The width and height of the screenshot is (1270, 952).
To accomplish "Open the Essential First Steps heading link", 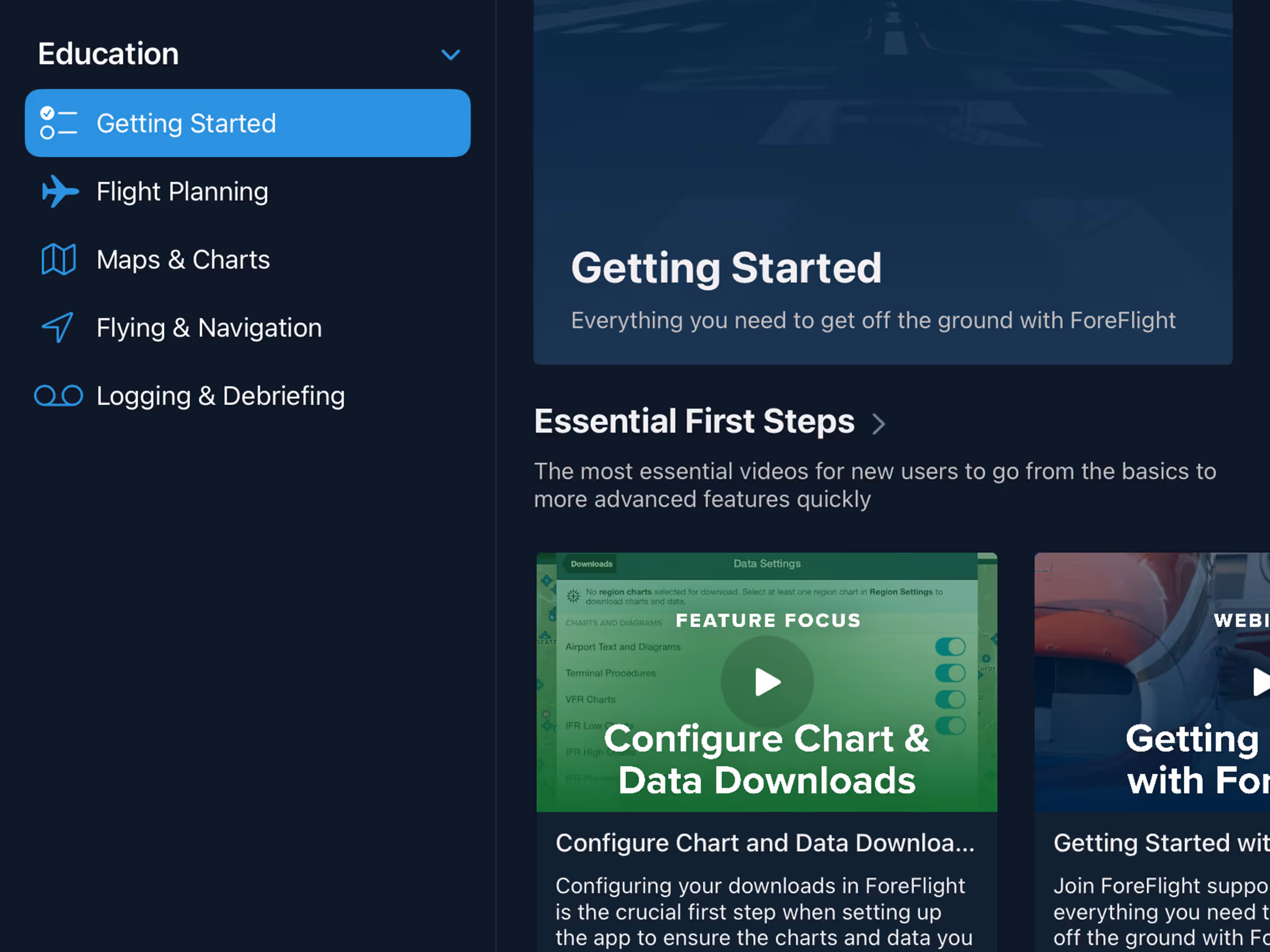I will (x=694, y=421).
